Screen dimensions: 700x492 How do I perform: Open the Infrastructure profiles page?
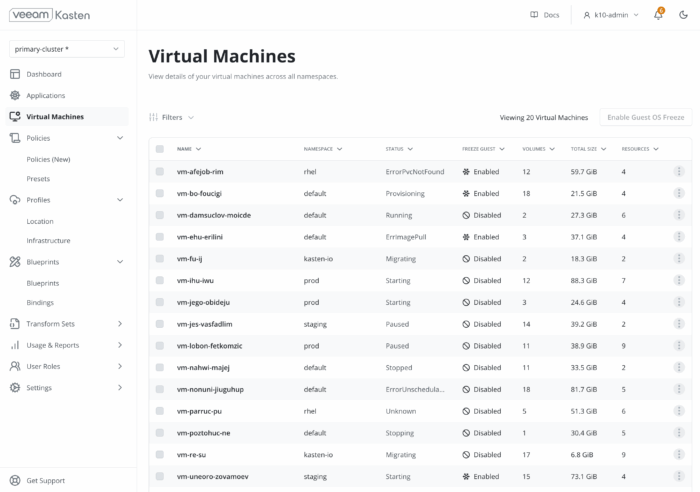48,241
